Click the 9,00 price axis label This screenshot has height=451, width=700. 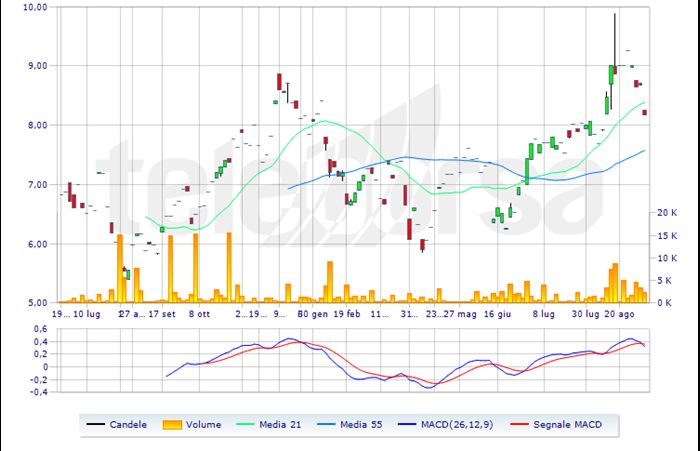click(38, 66)
